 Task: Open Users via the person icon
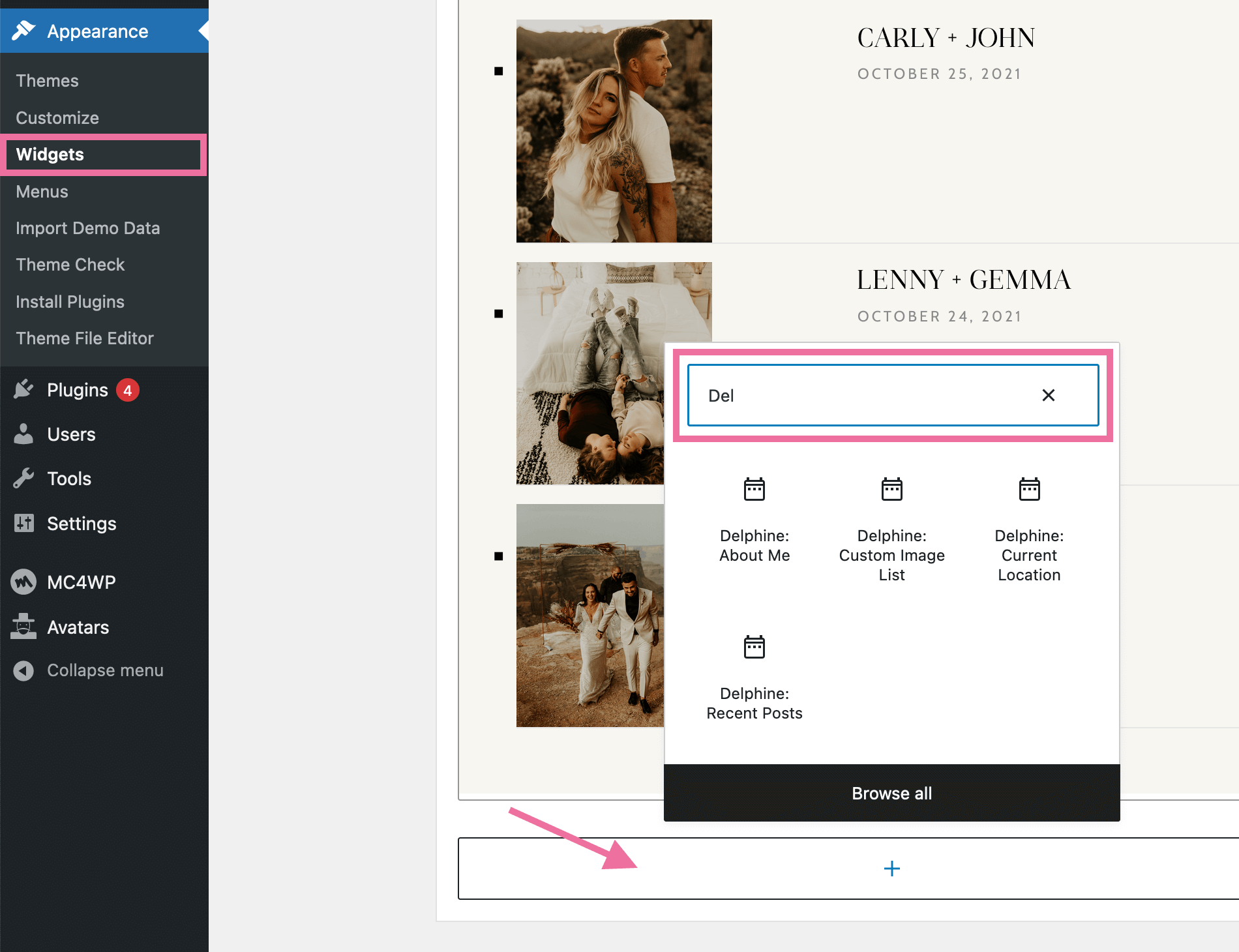23,434
